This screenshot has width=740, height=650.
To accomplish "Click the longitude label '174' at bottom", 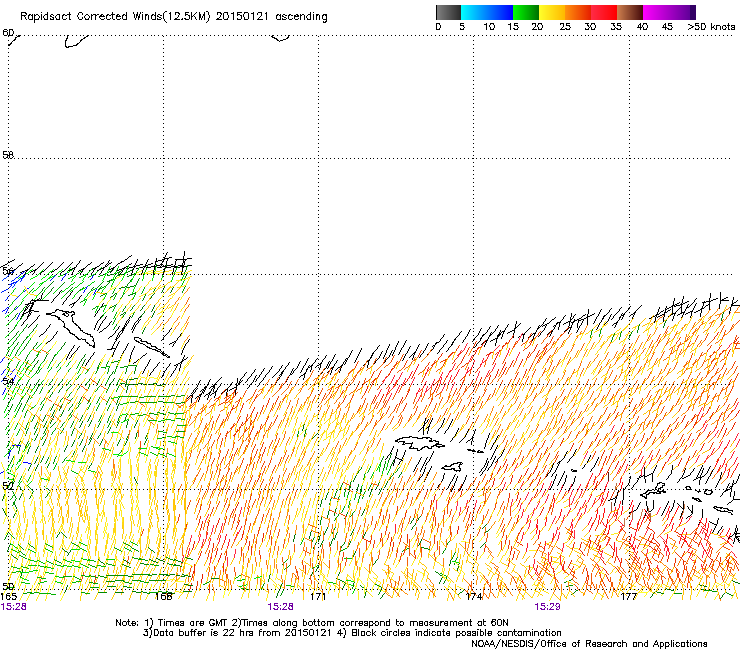I will point(474,596).
